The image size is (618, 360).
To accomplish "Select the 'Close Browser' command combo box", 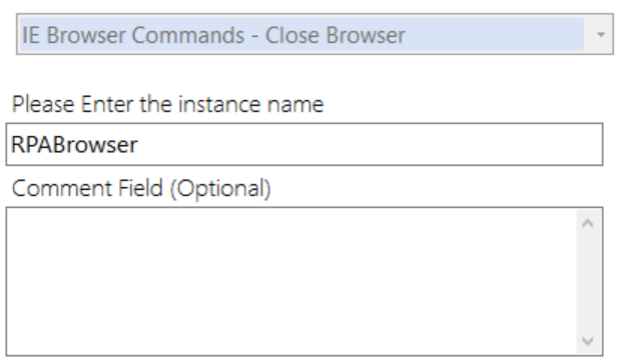I will pyautogui.click(x=315, y=34).
